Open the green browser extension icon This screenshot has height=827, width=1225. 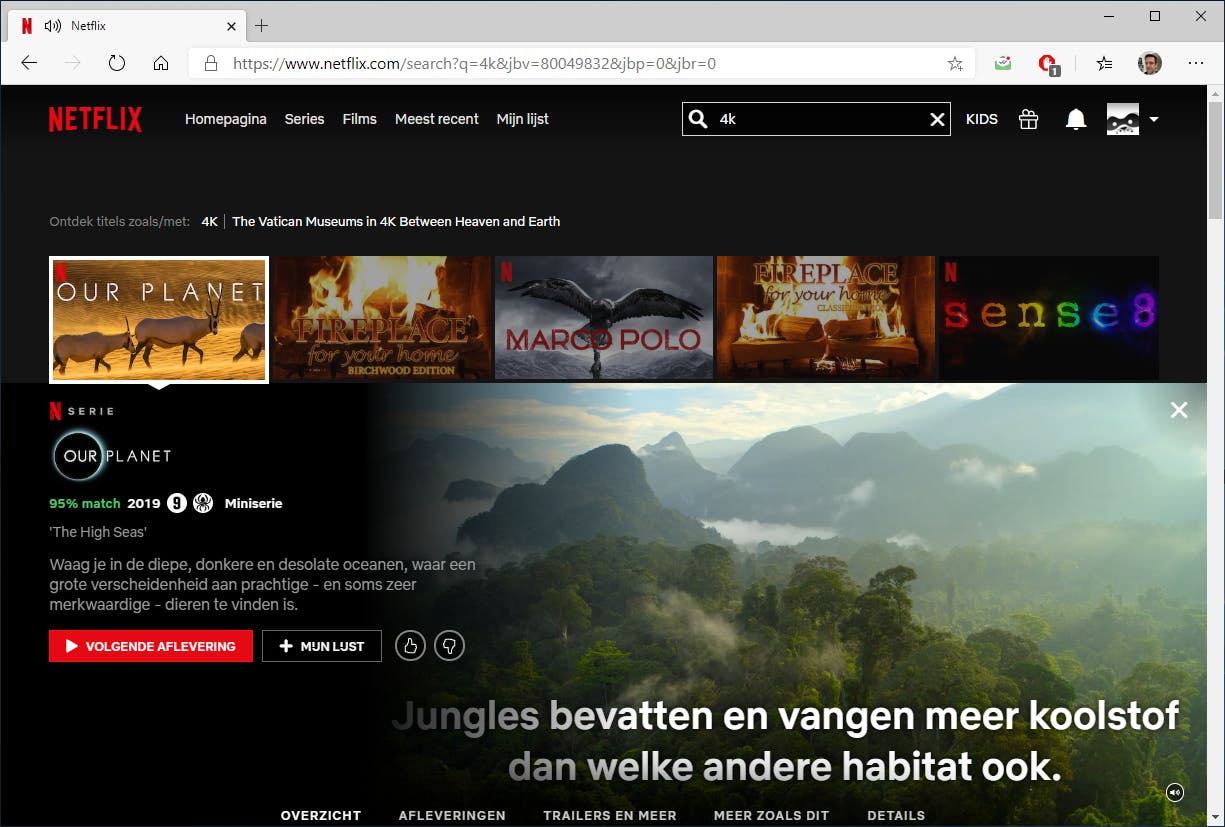pyautogui.click(x=1003, y=63)
